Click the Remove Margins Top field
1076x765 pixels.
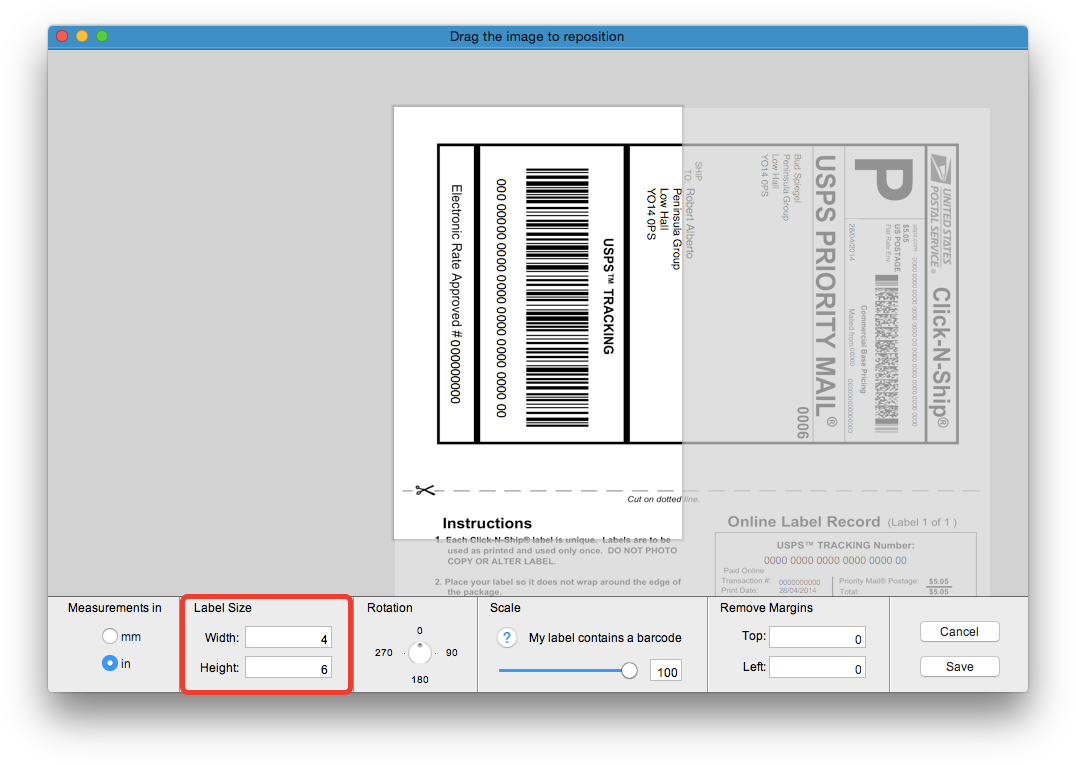[817, 637]
